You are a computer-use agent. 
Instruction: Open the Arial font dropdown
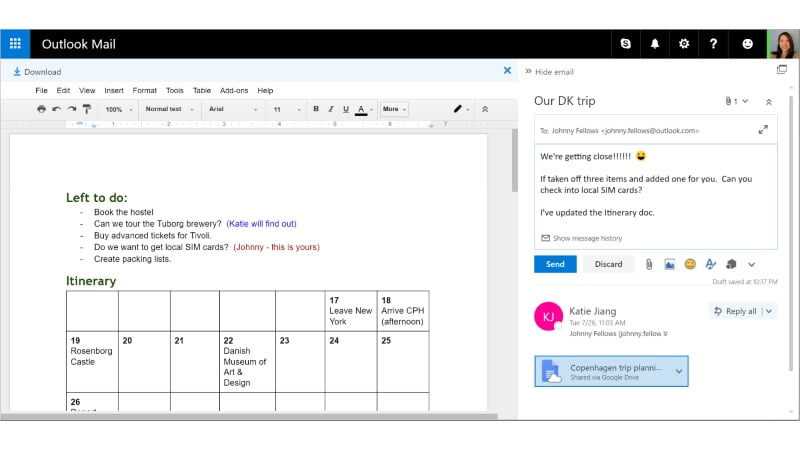tap(232, 109)
